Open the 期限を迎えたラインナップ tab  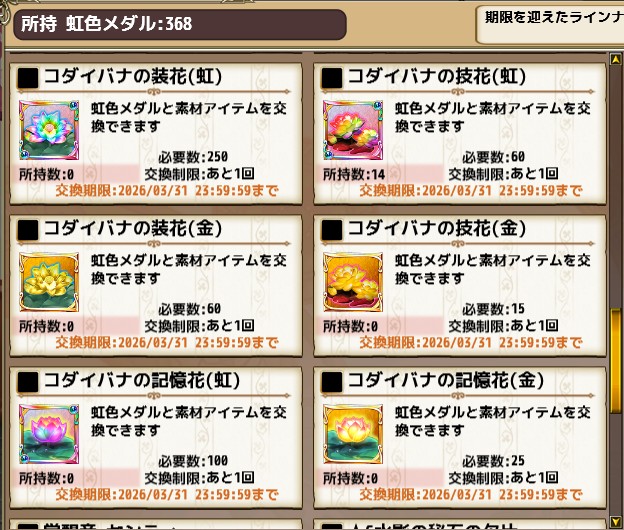[550, 25]
